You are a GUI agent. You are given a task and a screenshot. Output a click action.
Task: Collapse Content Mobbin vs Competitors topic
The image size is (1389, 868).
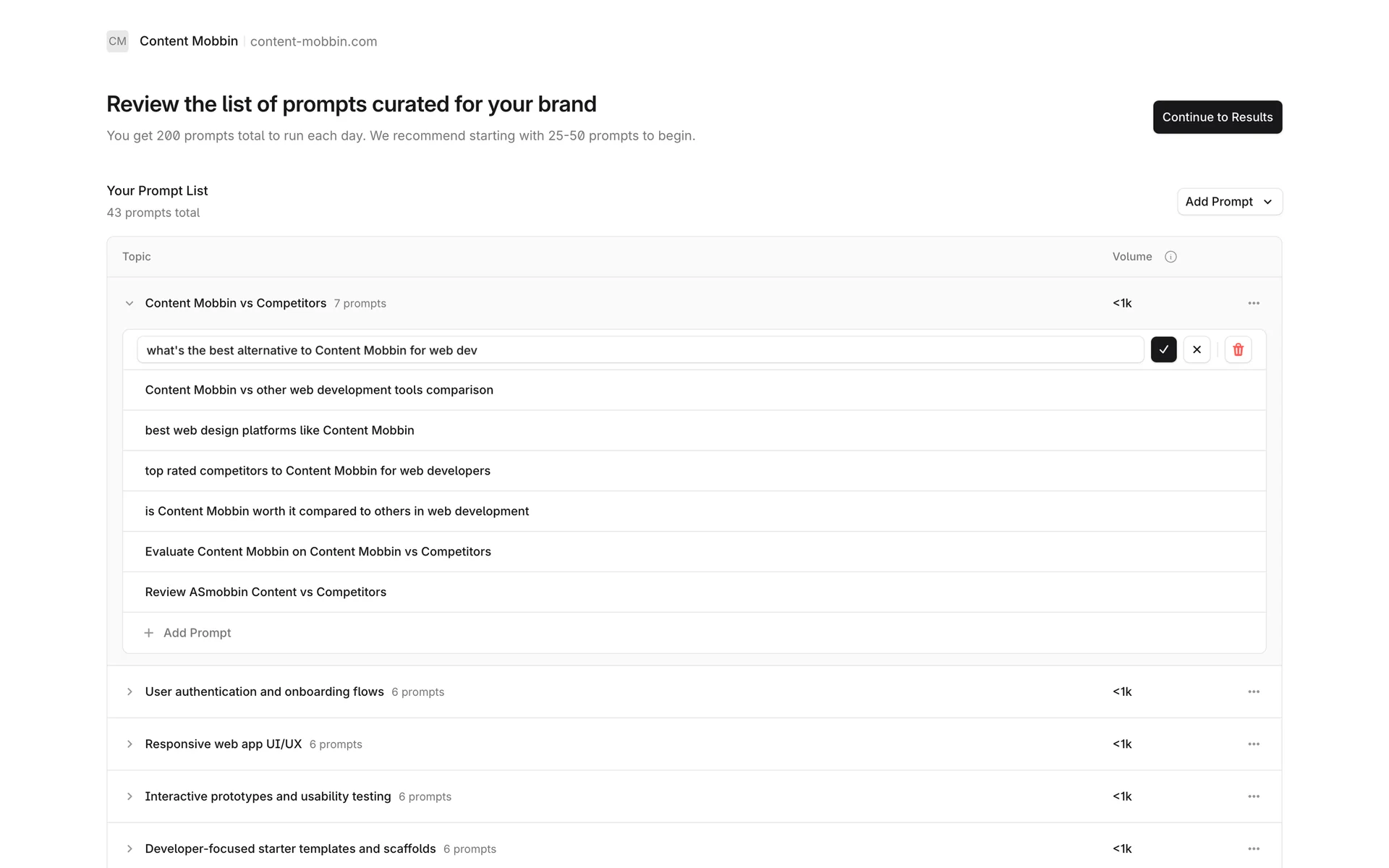tap(129, 304)
